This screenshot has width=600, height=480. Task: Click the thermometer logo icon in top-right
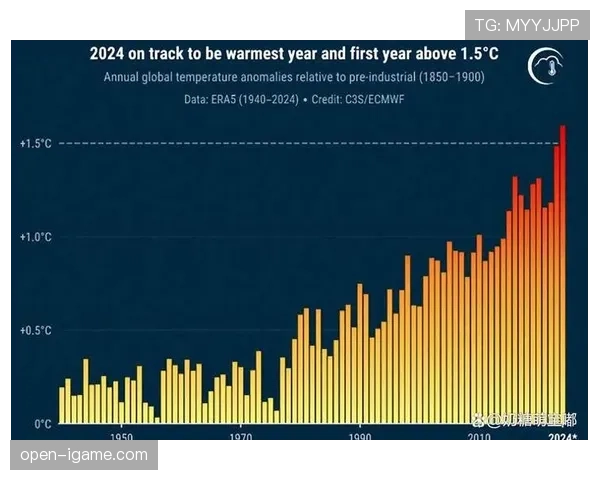546,67
